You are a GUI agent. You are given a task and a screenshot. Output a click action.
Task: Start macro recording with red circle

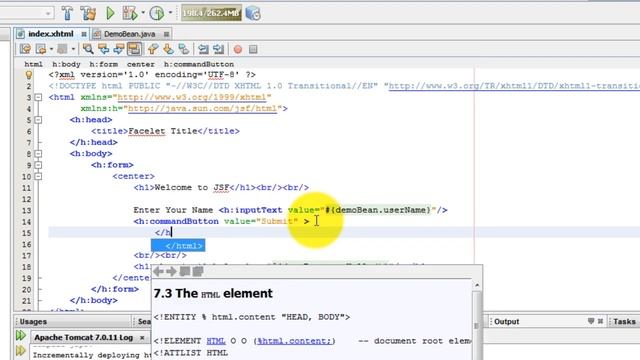pyautogui.click(x=238, y=49)
